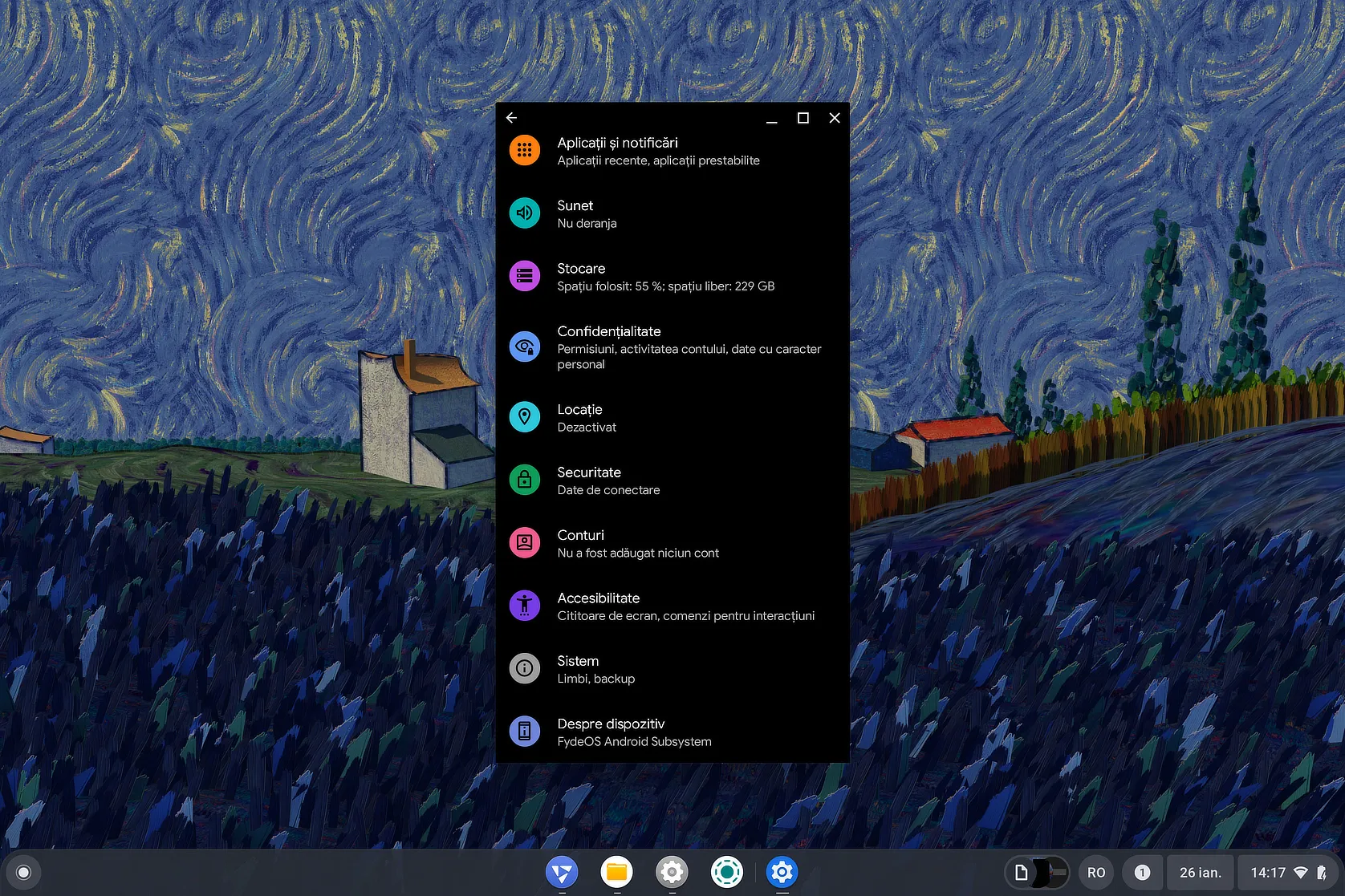Open the blue triangle browser shelf icon
Image resolution: width=1345 pixels, height=896 pixels.
tap(562, 872)
